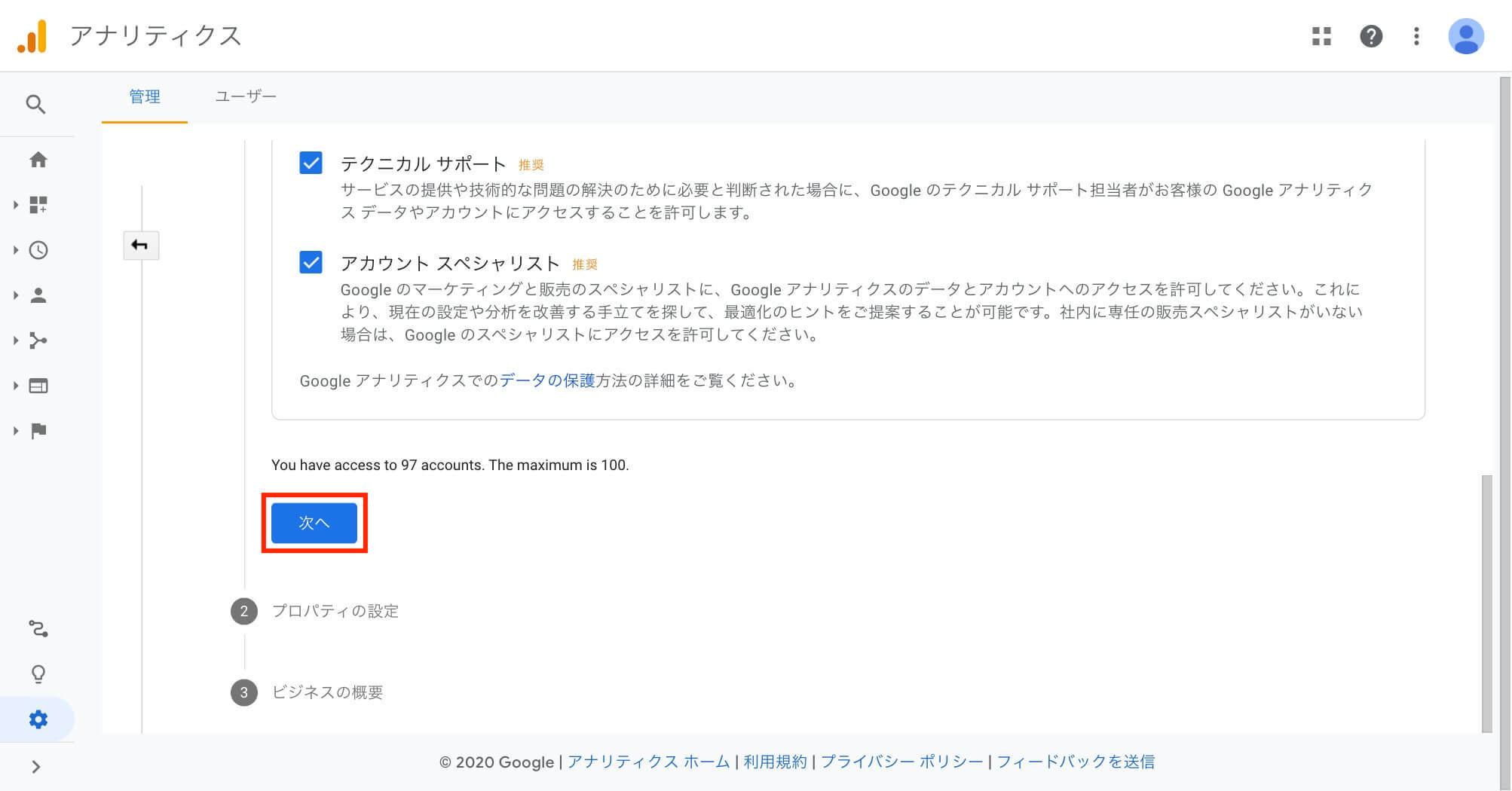Image resolution: width=1512 pixels, height=791 pixels.
Task: Open the Attribution path icon
Action: (x=38, y=628)
